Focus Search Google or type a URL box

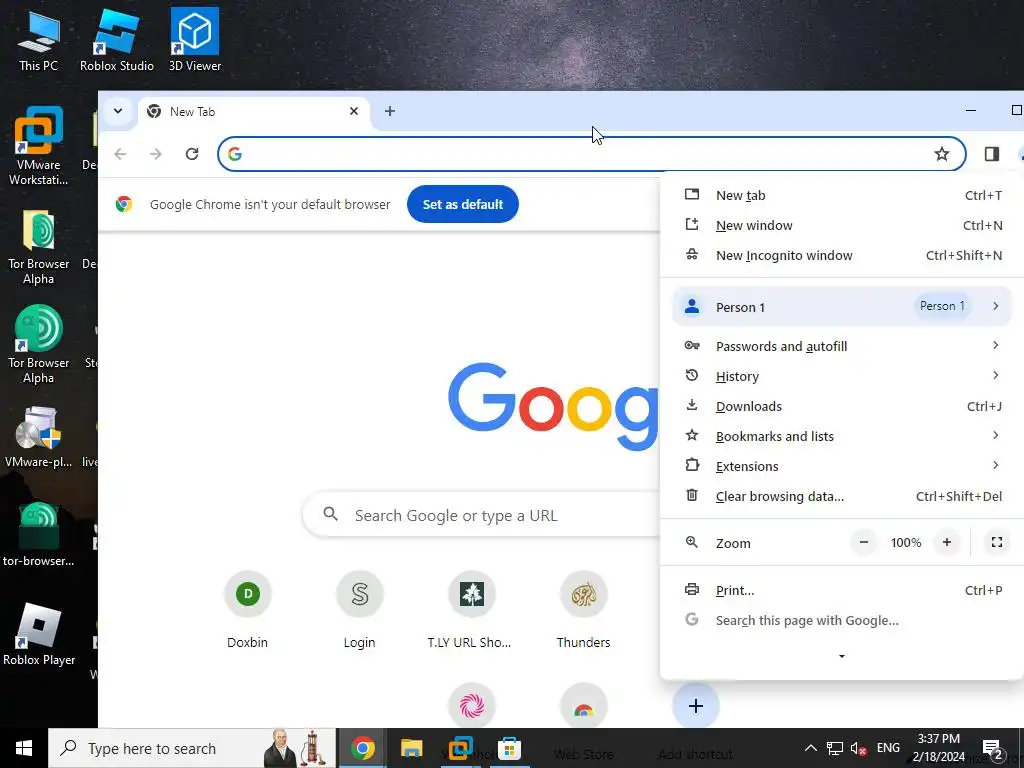(x=482, y=515)
